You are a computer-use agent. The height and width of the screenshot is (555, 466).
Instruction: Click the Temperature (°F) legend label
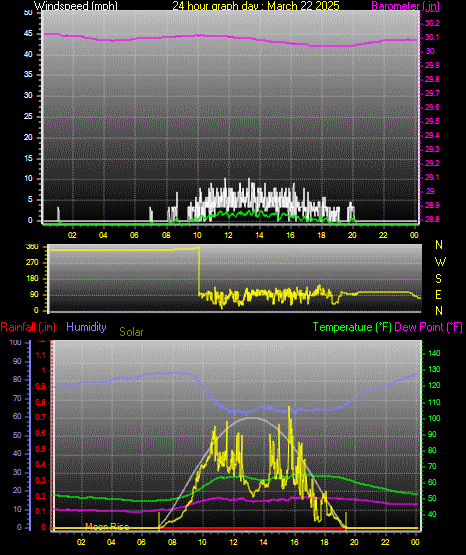pyautogui.click(x=352, y=327)
